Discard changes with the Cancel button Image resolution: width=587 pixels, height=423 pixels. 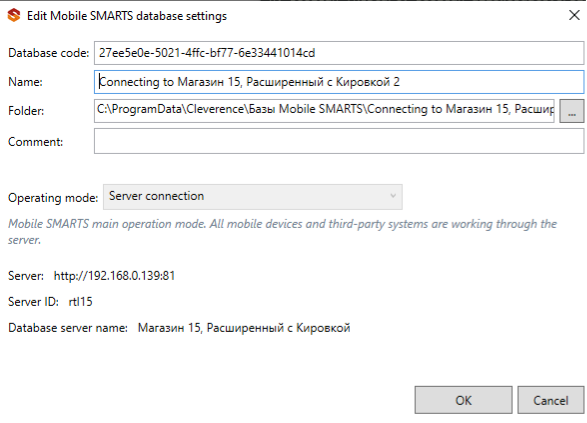[551, 400]
